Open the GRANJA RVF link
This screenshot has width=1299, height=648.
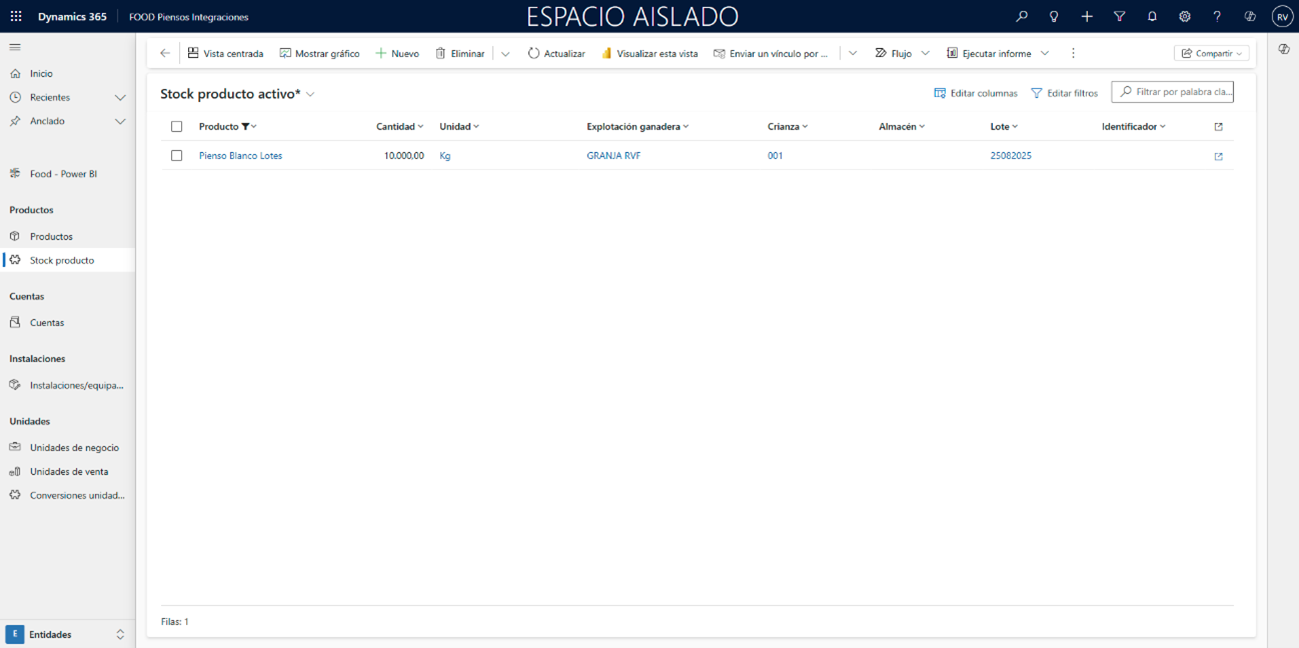pyautogui.click(x=613, y=156)
